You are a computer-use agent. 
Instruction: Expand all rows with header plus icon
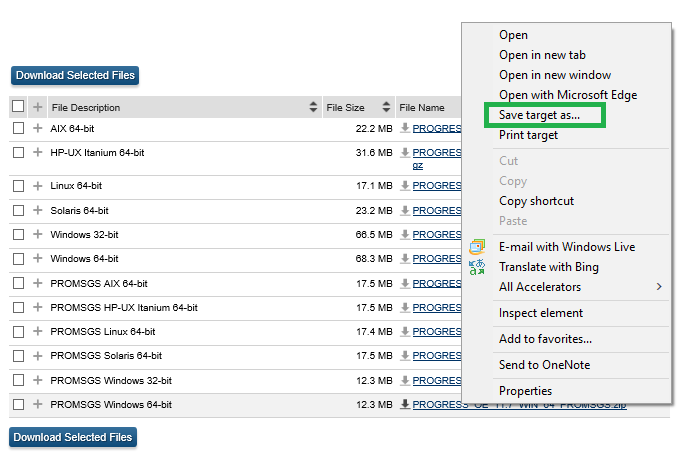click(x=38, y=107)
